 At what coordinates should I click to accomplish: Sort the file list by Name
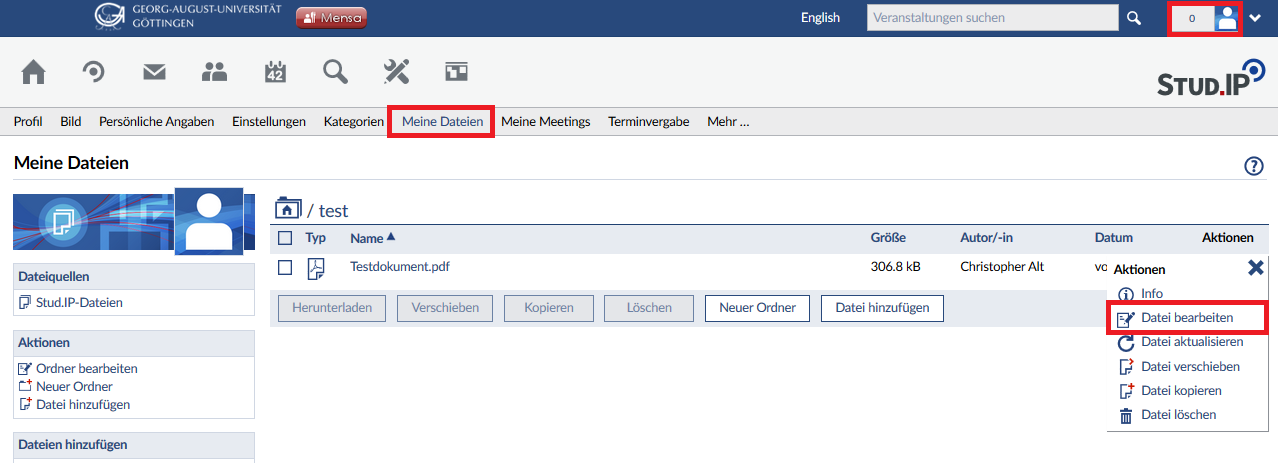pyautogui.click(x=367, y=238)
